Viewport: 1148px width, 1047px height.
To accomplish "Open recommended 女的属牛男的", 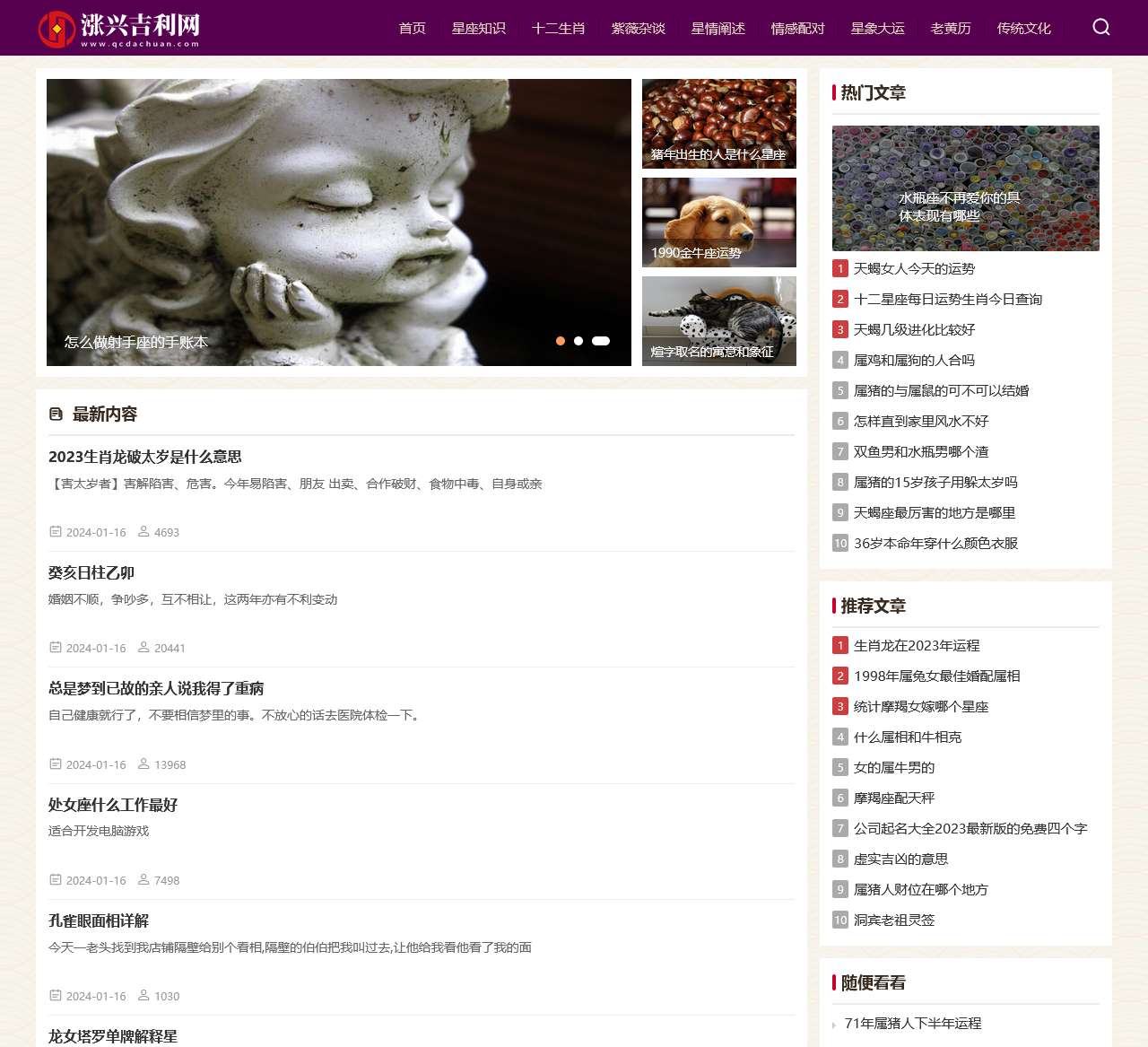I will point(894,767).
